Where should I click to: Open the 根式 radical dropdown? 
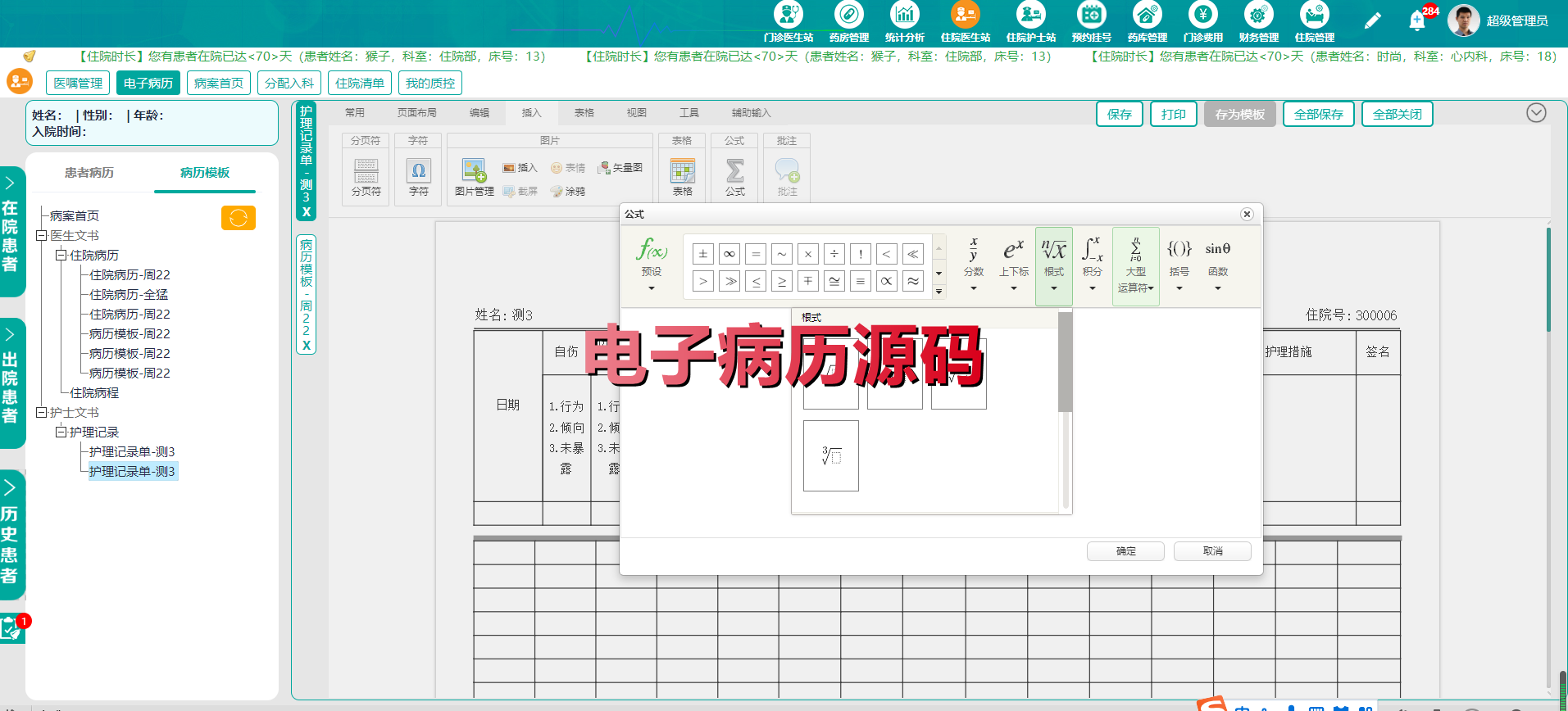[1054, 266]
